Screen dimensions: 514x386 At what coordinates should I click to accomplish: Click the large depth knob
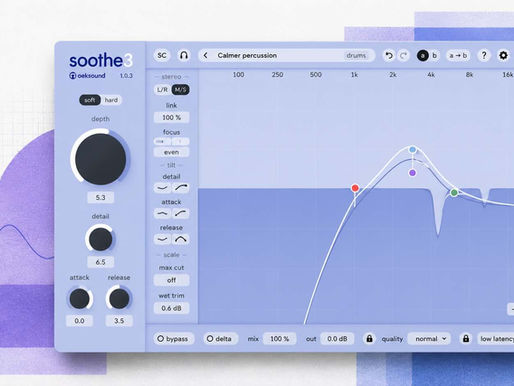pos(100,159)
